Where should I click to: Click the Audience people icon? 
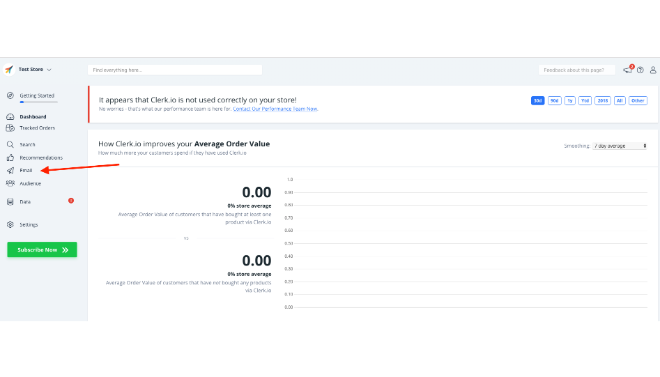pos(11,183)
